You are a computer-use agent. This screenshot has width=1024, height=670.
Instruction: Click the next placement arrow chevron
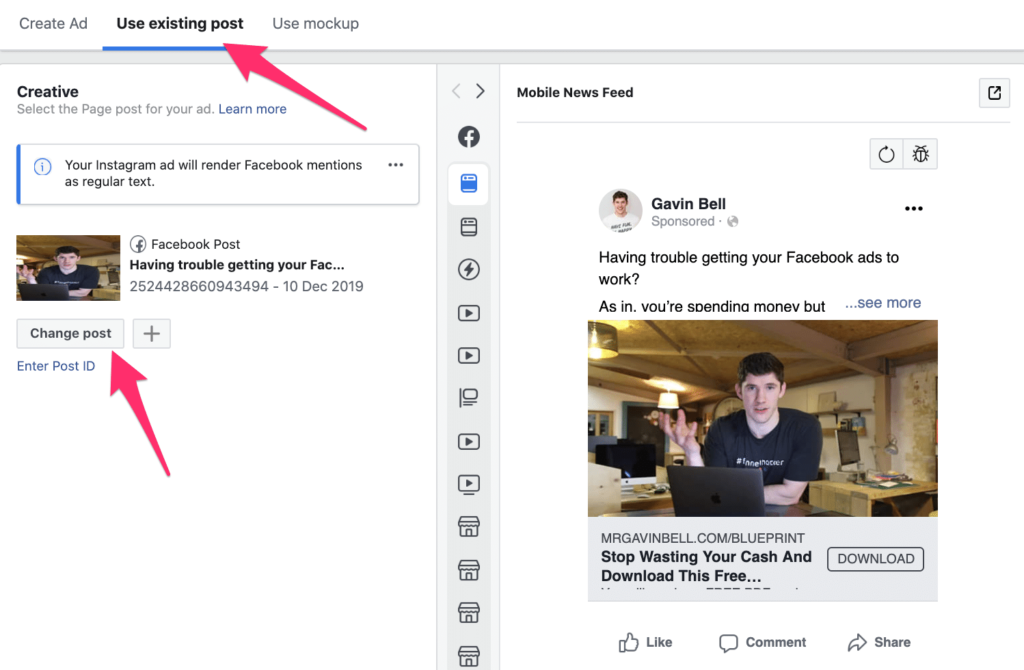481,90
